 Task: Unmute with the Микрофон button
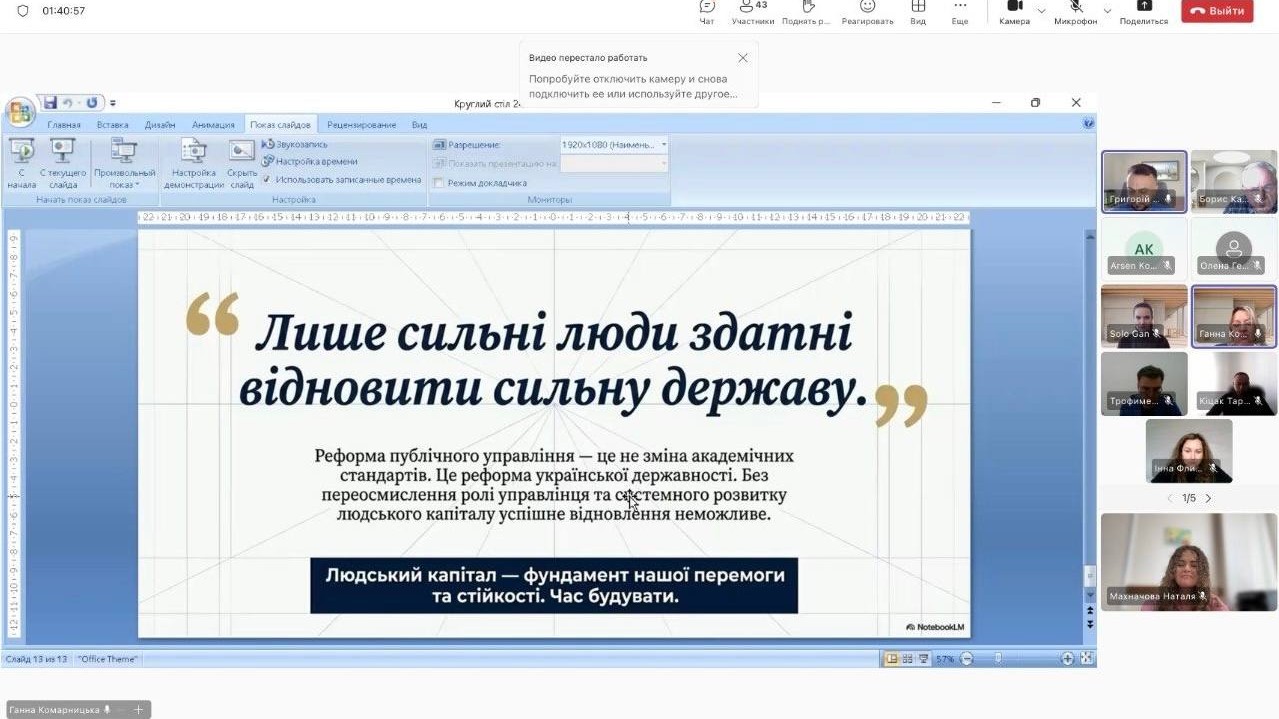1075,12
